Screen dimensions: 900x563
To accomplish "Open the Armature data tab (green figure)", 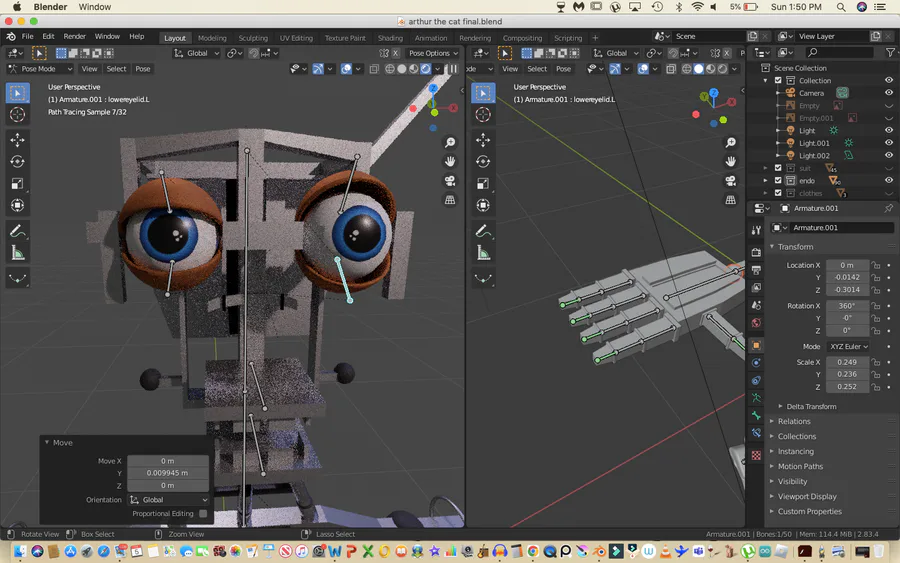I will (756, 398).
